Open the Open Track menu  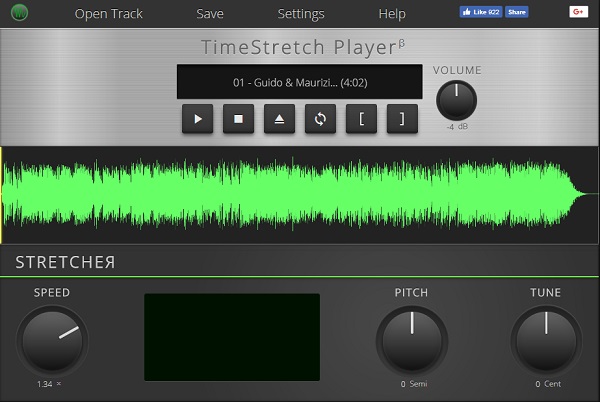coord(108,14)
